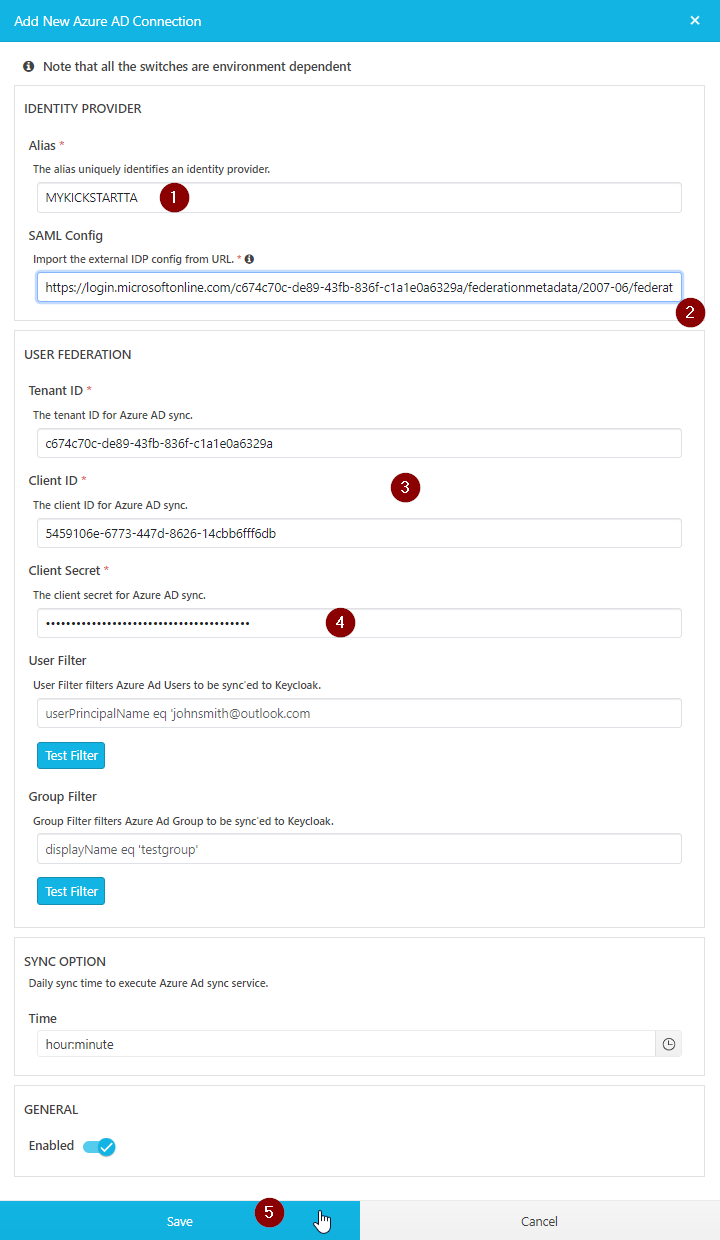720x1240 pixels.
Task: Click the SAML Config URL field
Action: 359,288
